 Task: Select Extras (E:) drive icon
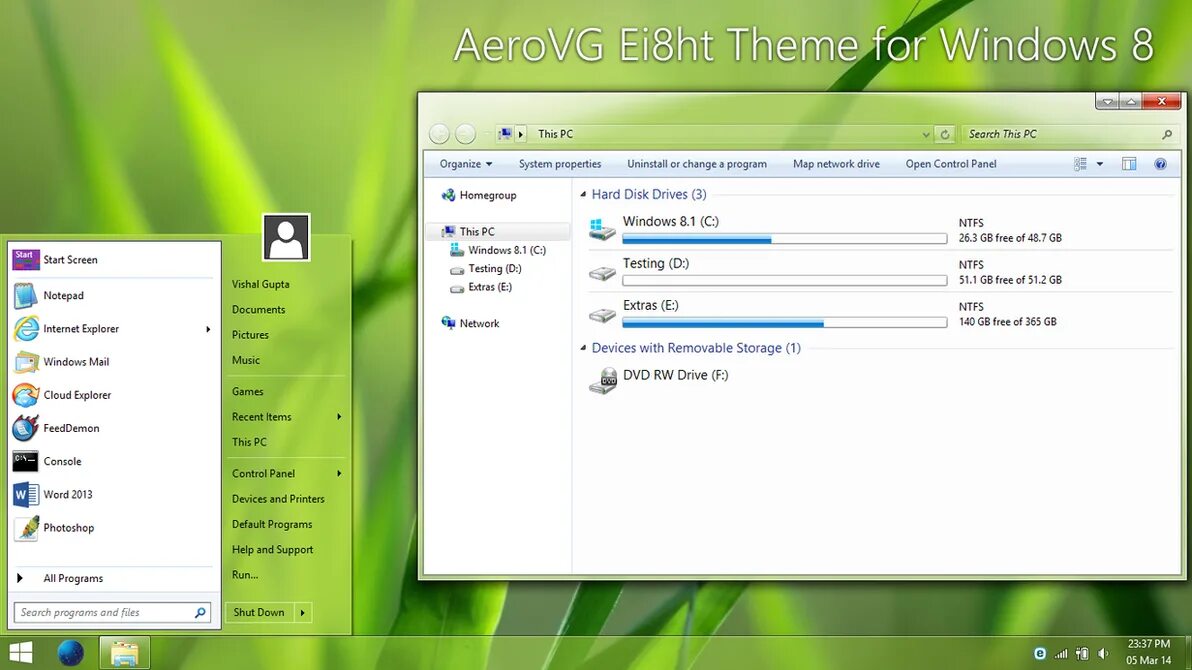point(602,314)
